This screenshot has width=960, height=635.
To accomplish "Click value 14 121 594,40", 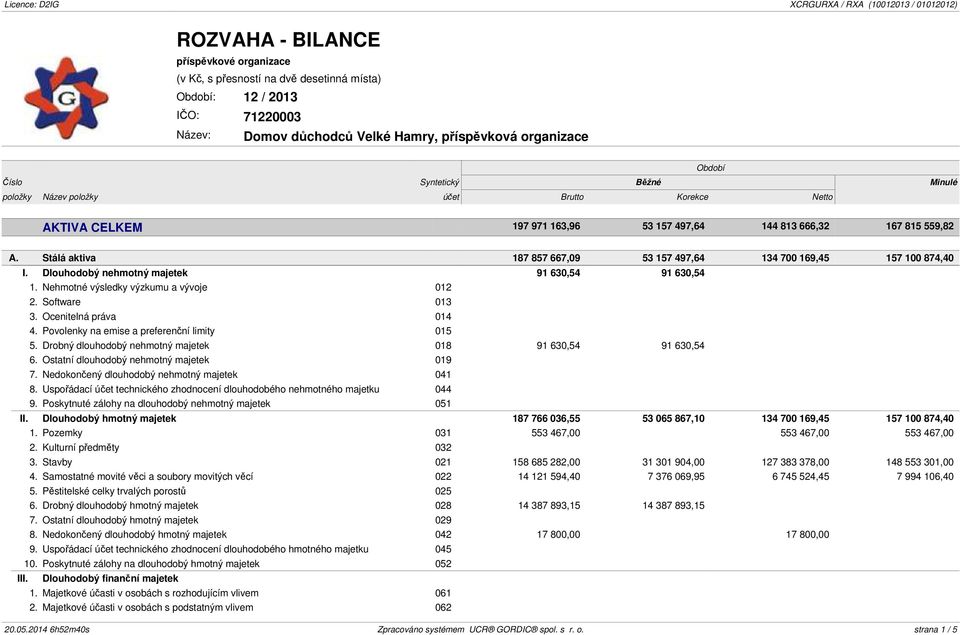I will coord(549,476).
